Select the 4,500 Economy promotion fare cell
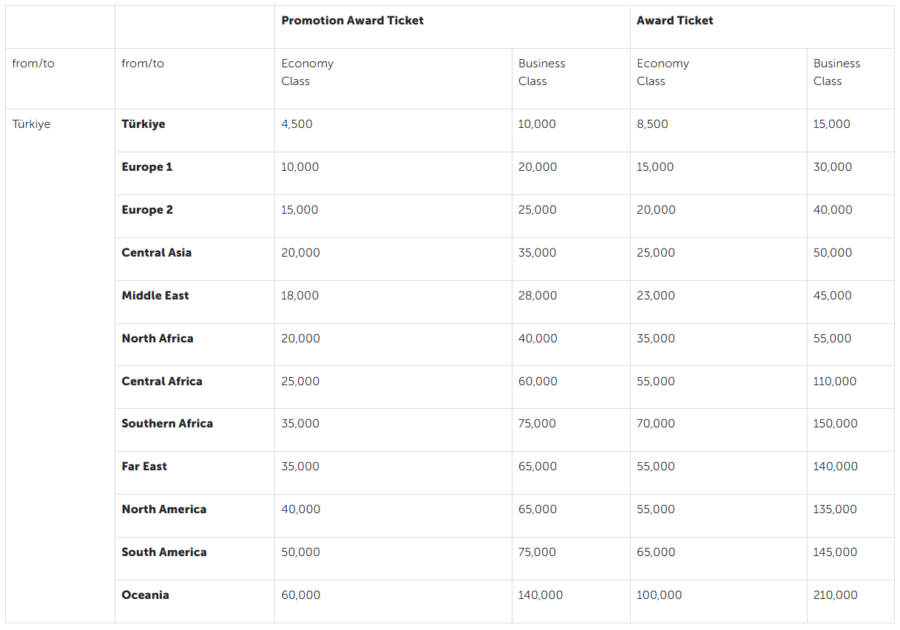 298,124
